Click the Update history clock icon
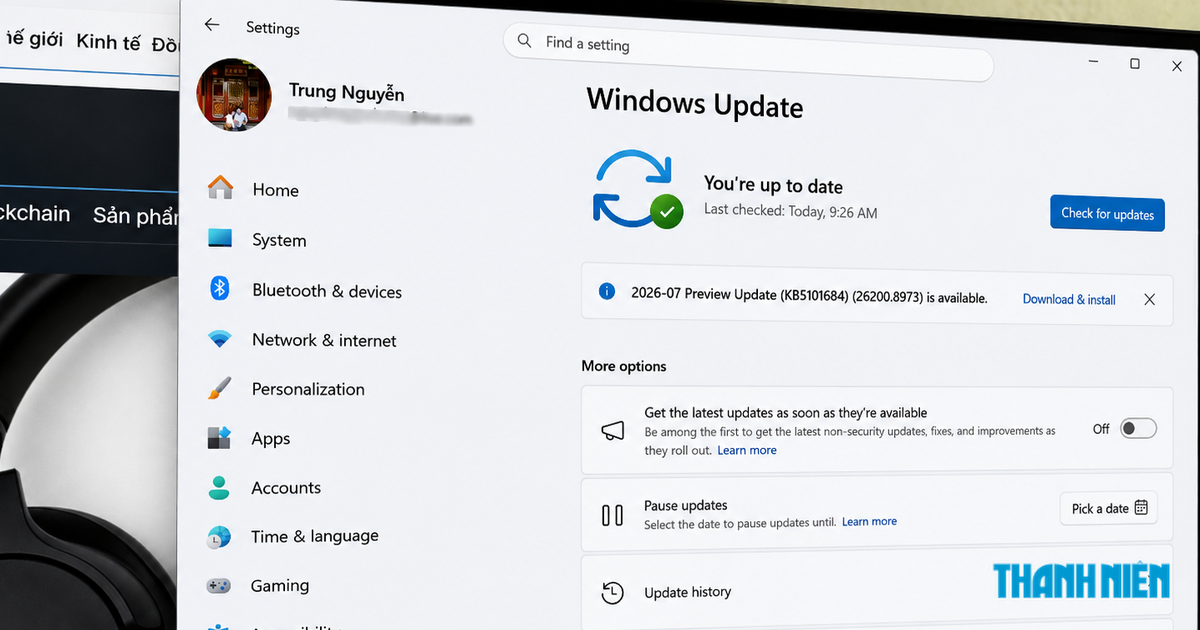 612,592
